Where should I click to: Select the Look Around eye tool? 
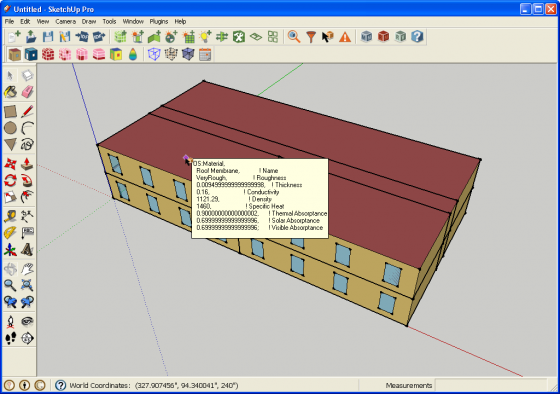(27, 321)
